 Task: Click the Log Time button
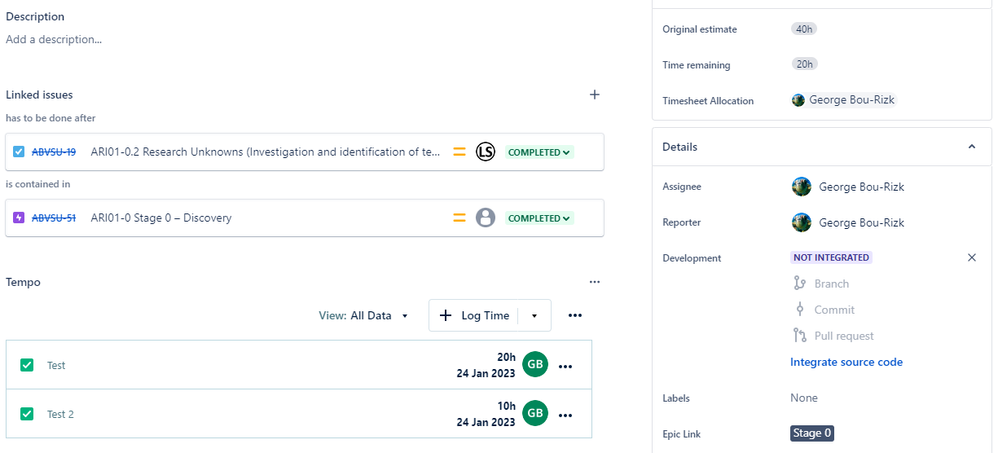coord(475,316)
